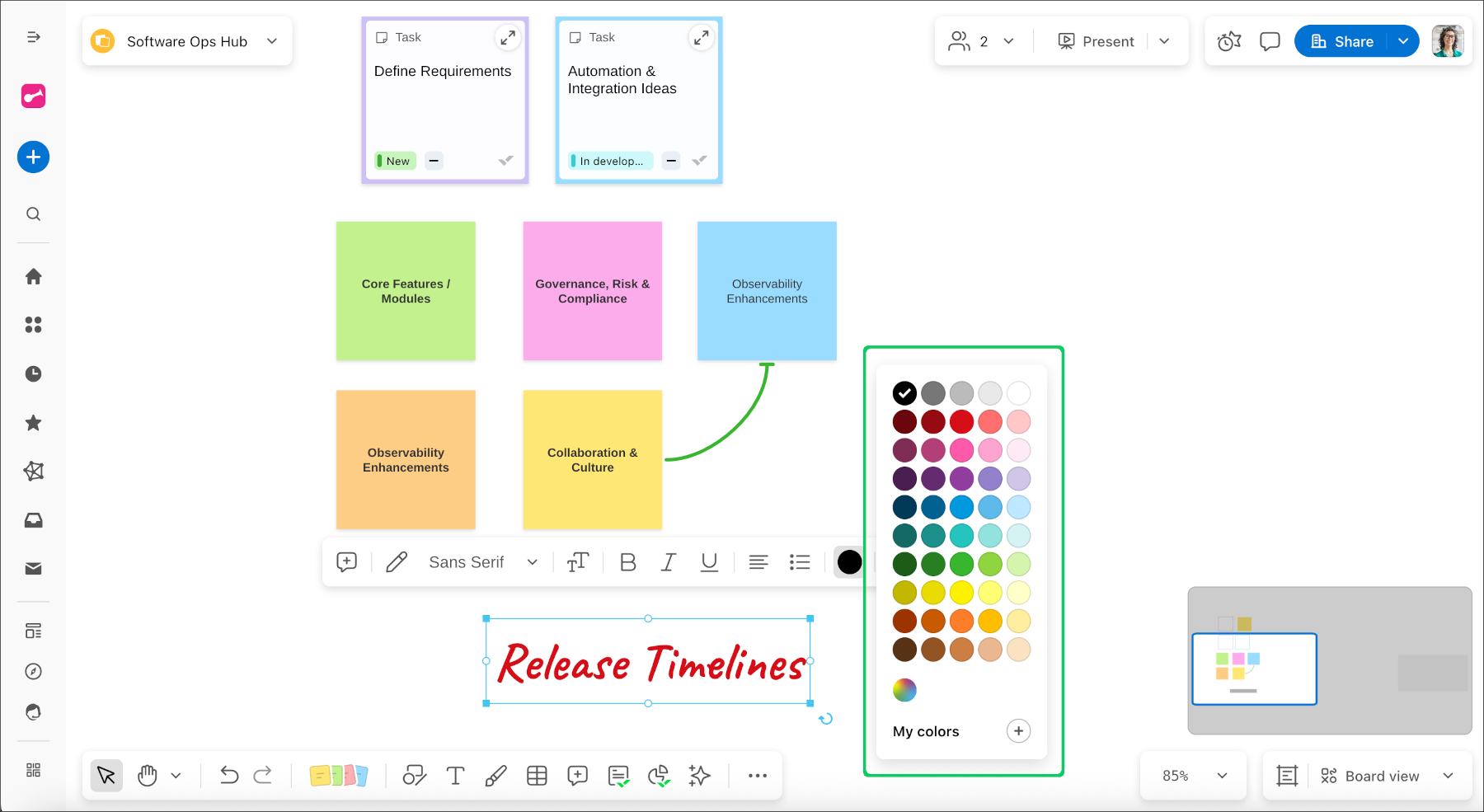The width and height of the screenshot is (1484, 812).
Task: Add a comment using the comment tool
Action: click(577, 775)
